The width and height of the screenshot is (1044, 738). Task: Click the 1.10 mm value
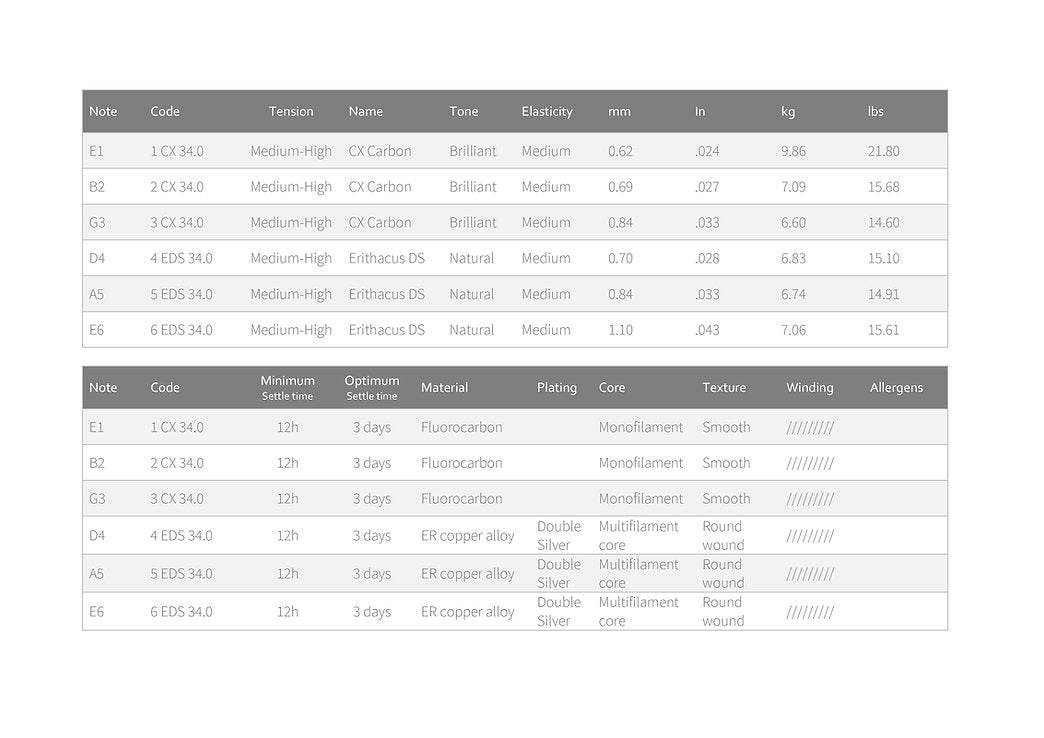620,330
